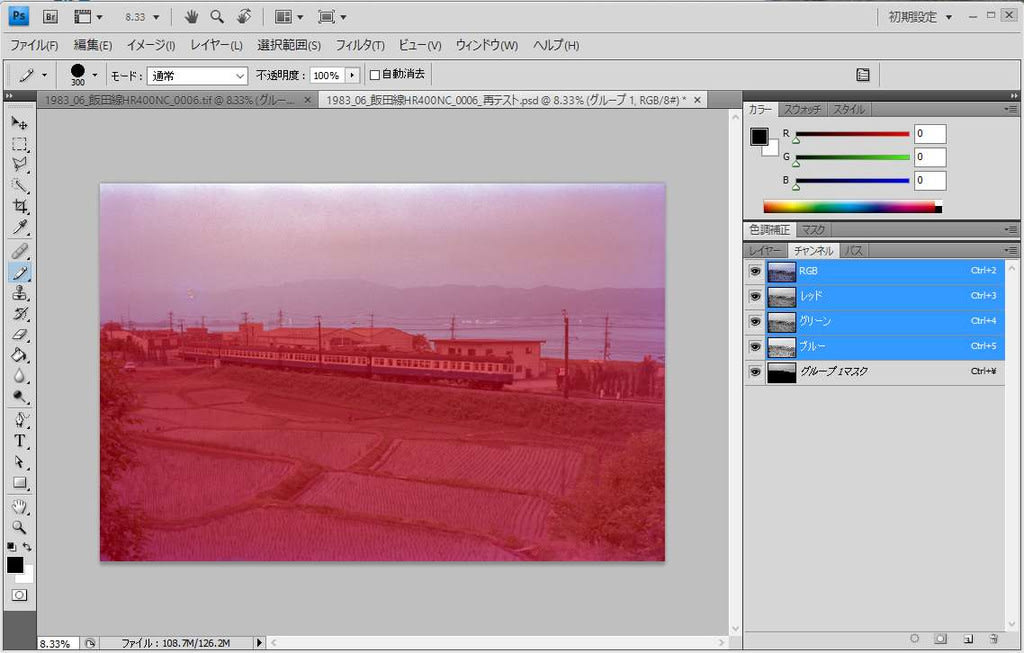The width and height of the screenshot is (1024, 653).
Task: Click the R value input field
Action: pos(929,133)
